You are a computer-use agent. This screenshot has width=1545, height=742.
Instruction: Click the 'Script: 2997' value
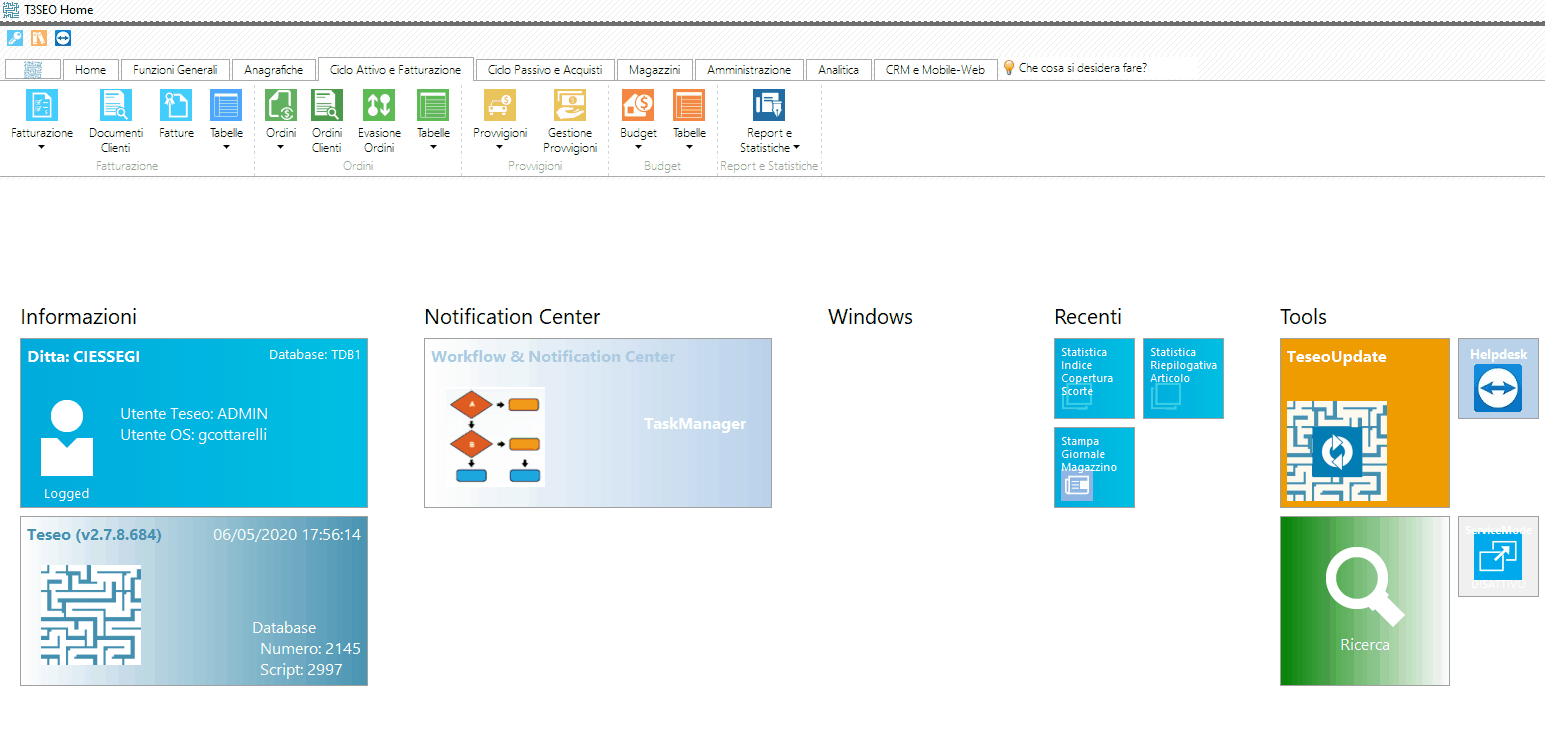(301, 670)
